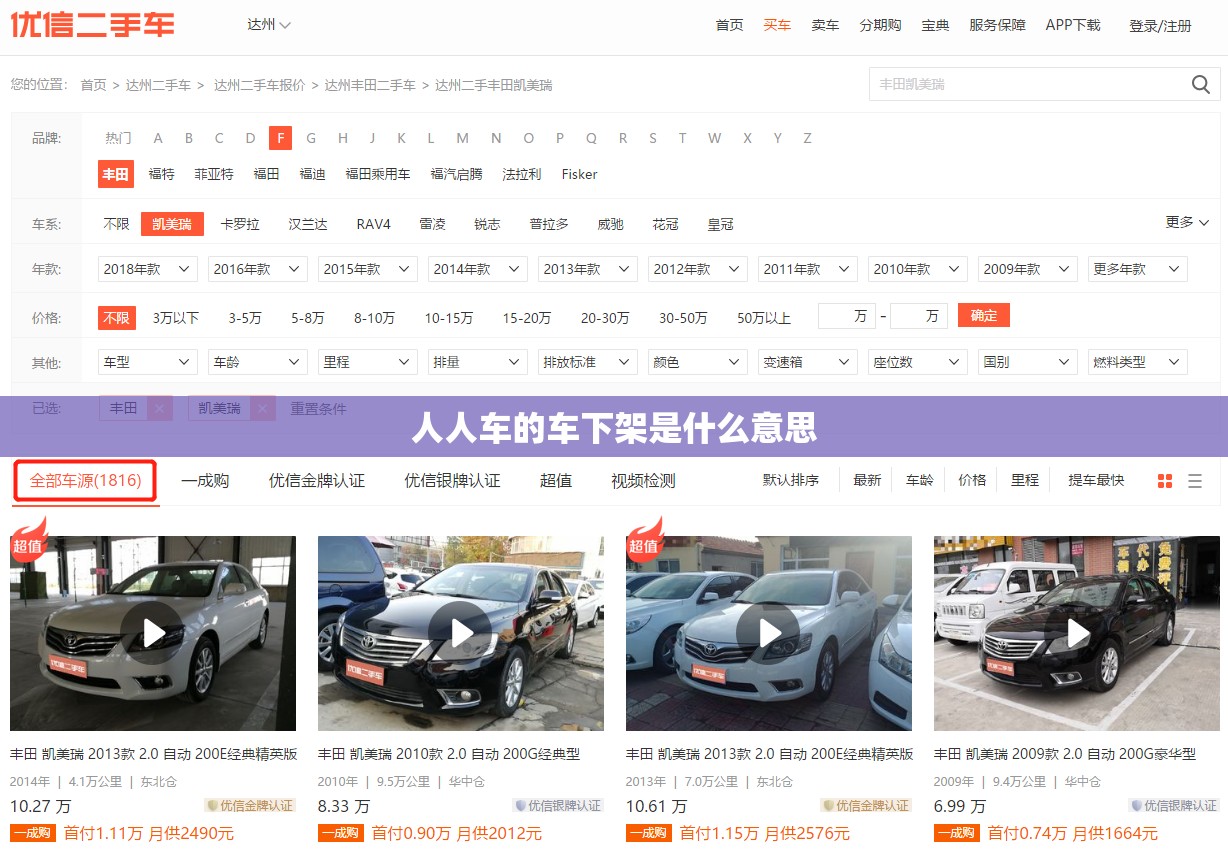Switch to grid view icon

click(1164, 481)
